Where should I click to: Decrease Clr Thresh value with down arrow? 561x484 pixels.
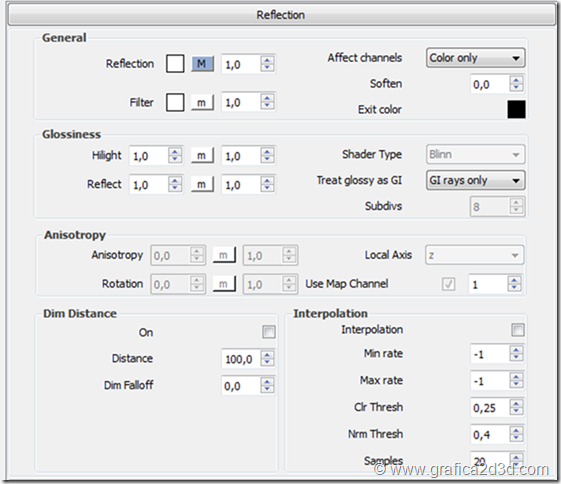[516, 411]
